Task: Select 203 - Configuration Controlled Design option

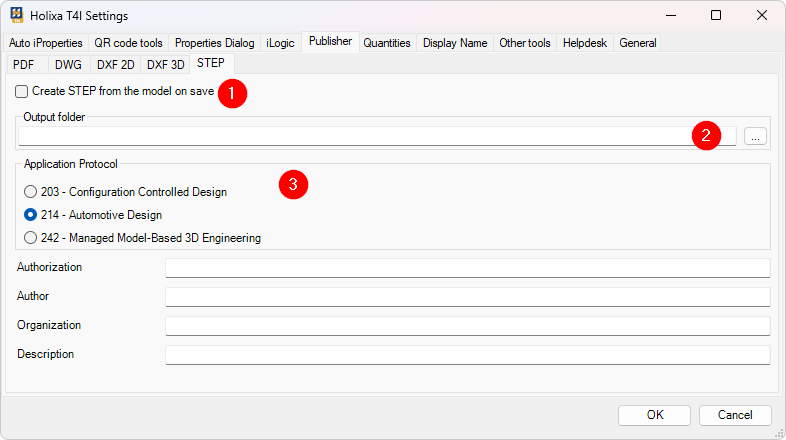Action: click(x=30, y=192)
